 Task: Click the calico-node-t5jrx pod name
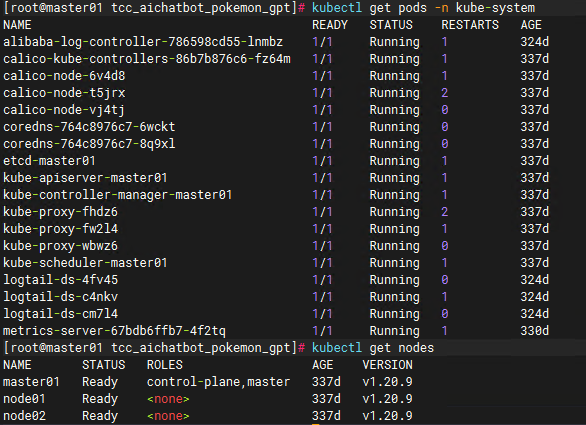coord(64,93)
